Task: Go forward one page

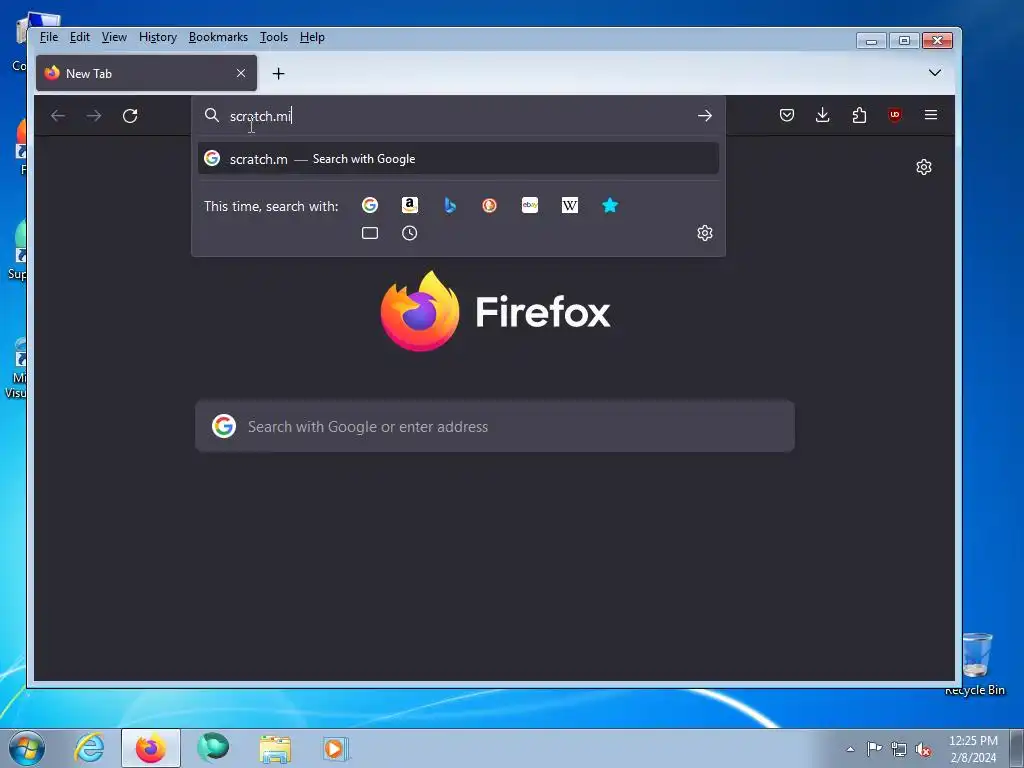Action: point(94,116)
